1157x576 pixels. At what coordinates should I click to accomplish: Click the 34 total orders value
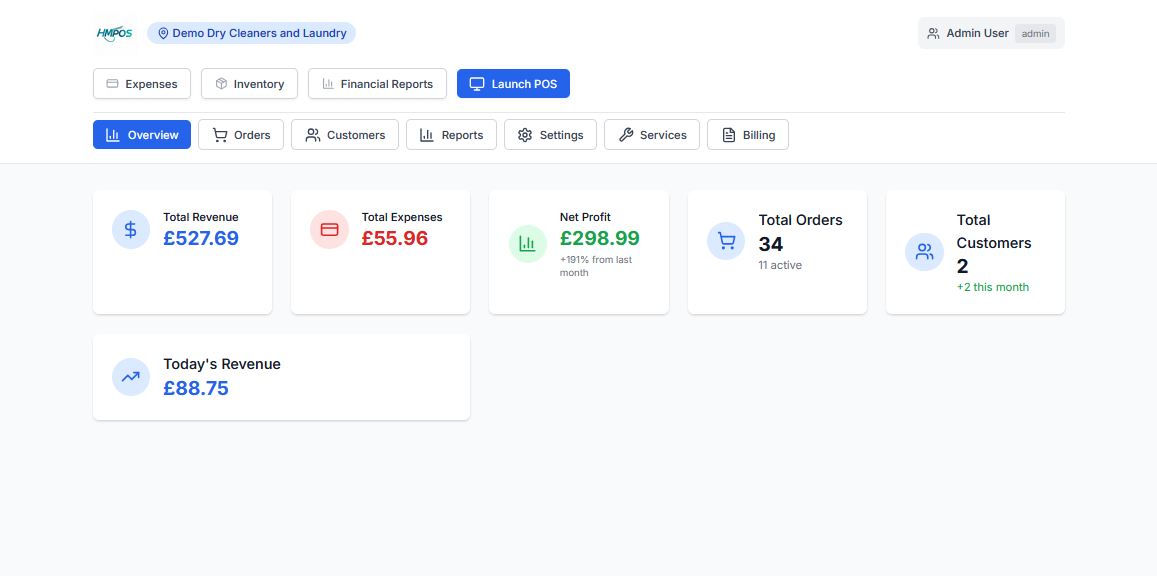coord(771,244)
